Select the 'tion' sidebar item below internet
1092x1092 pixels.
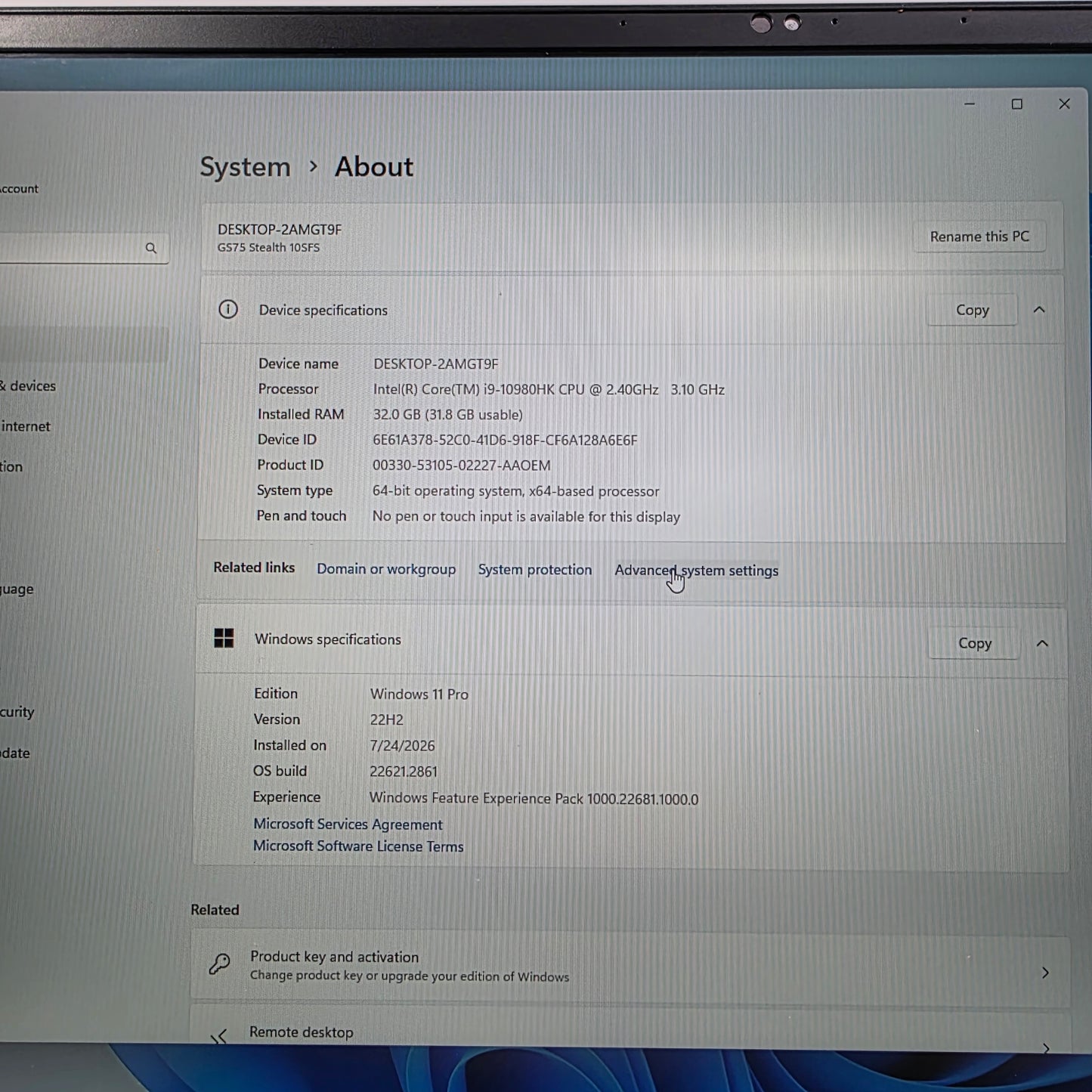pyautogui.click(x=11, y=467)
